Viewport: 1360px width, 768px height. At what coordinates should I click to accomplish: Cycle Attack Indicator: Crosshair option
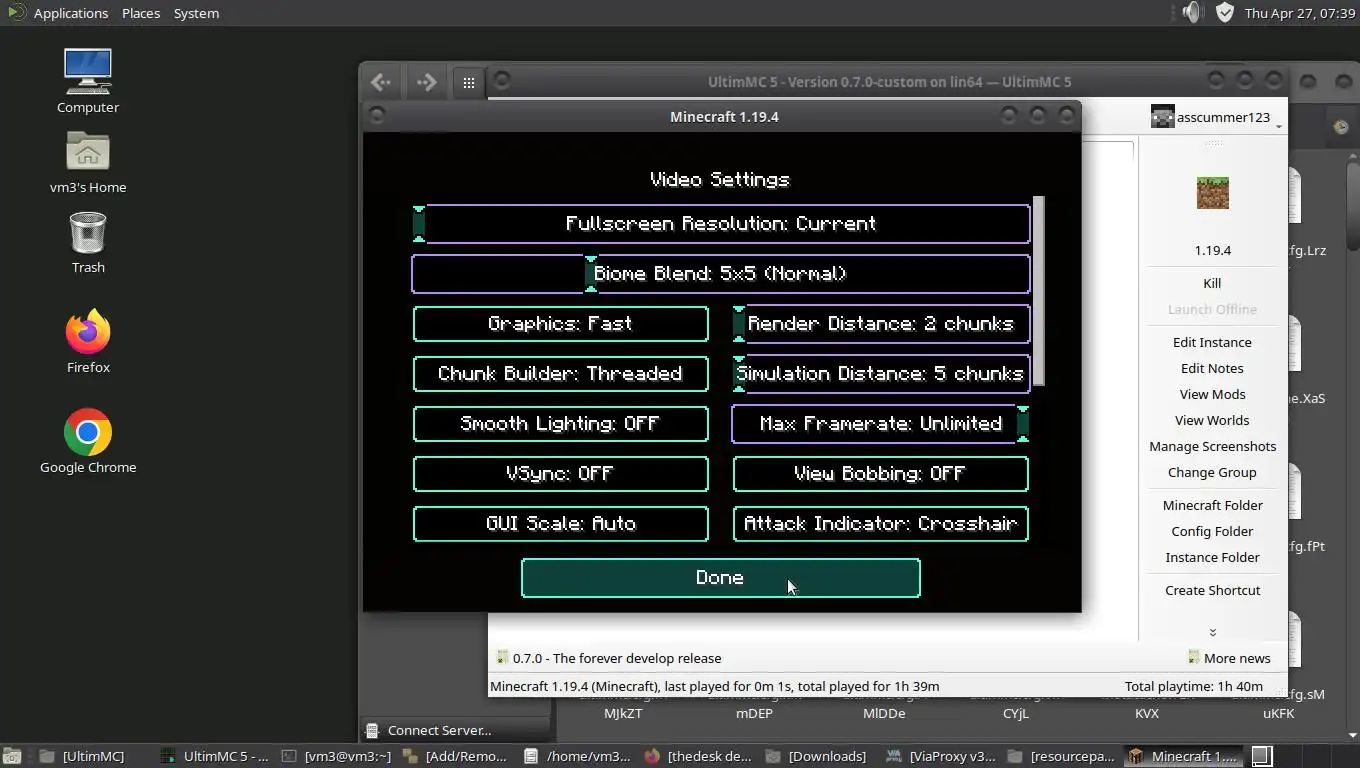tap(881, 524)
